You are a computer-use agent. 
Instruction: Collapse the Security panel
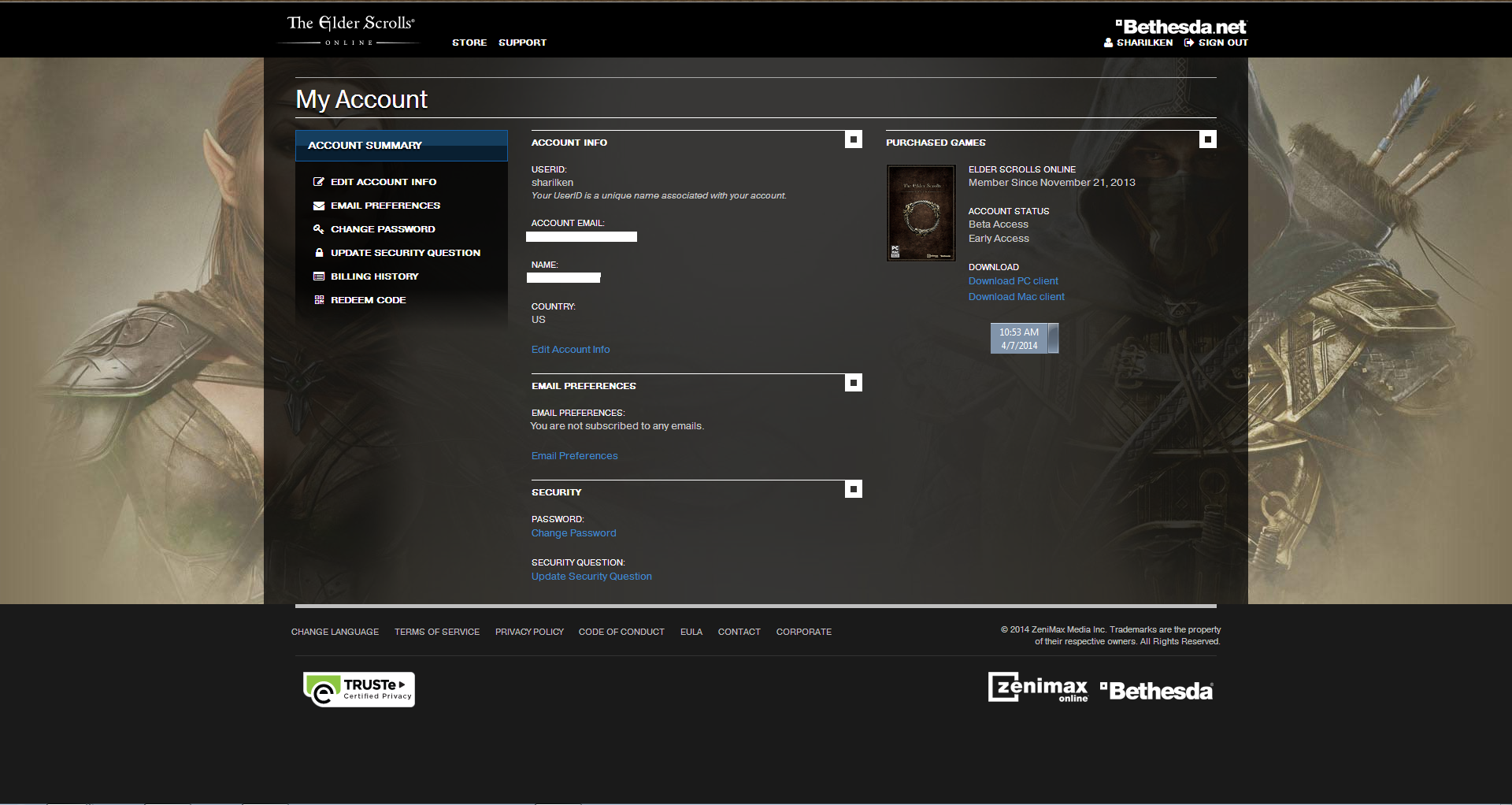[x=854, y=489]
